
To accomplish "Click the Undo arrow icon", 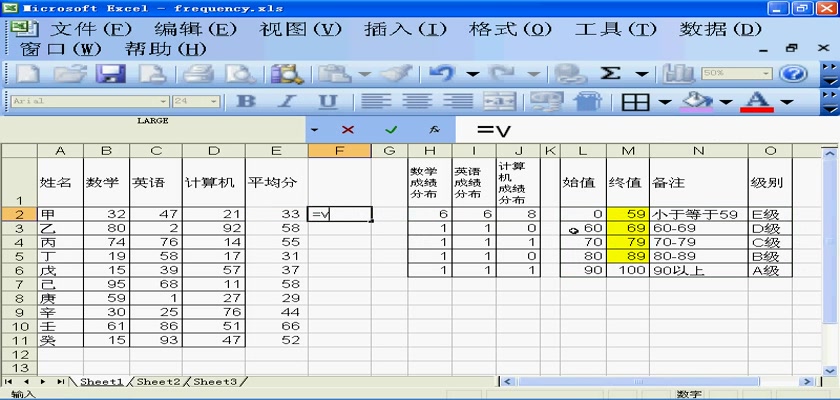I will [x=442, y=74].
